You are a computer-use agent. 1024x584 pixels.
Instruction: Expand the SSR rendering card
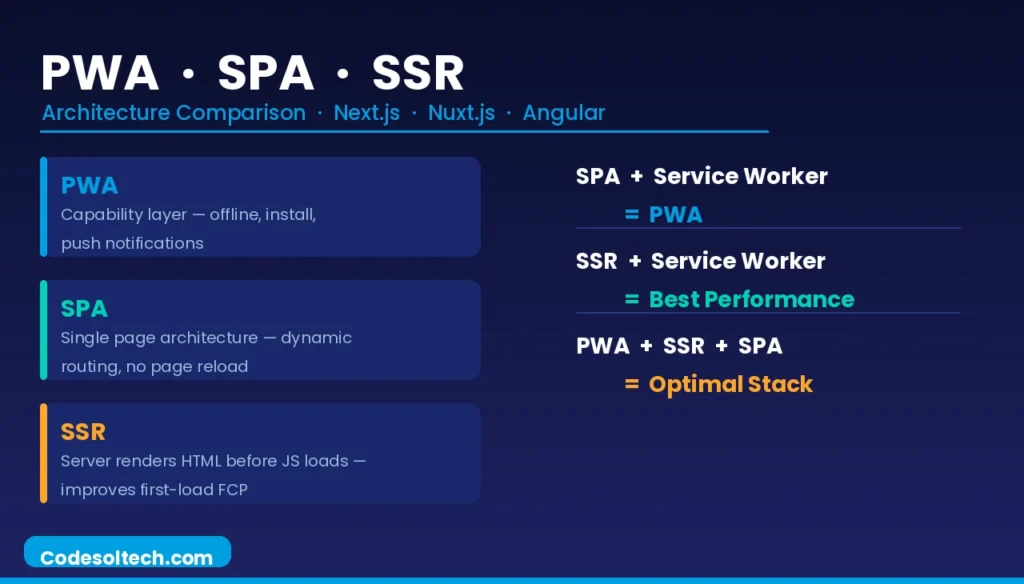pyautogui.click(x=260, y=452)
